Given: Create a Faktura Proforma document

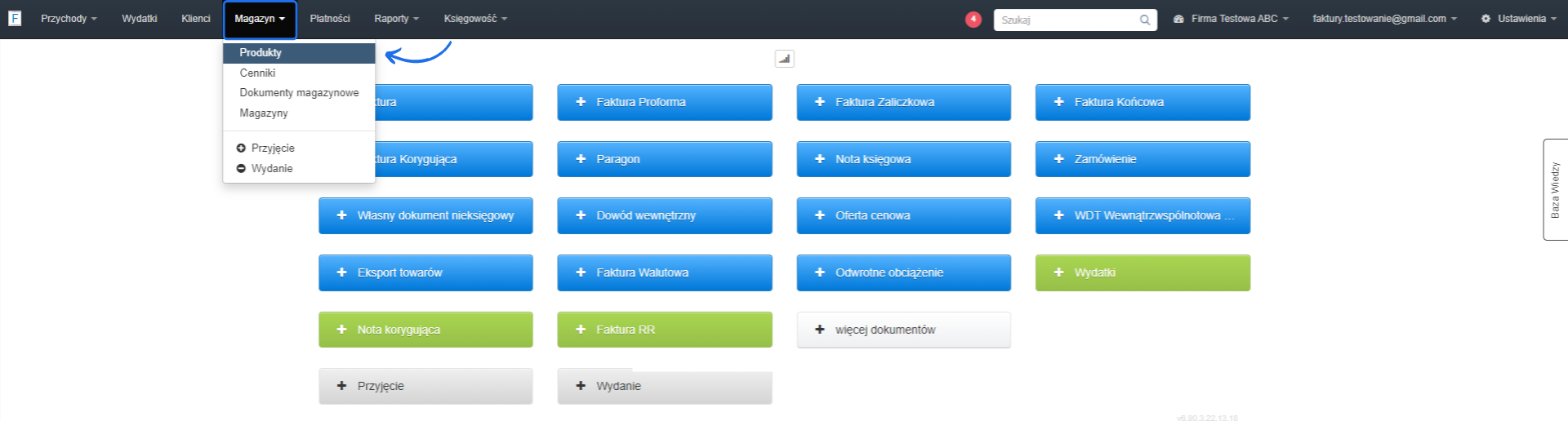Looking at the screenshot, I should [x=665, y=102].
